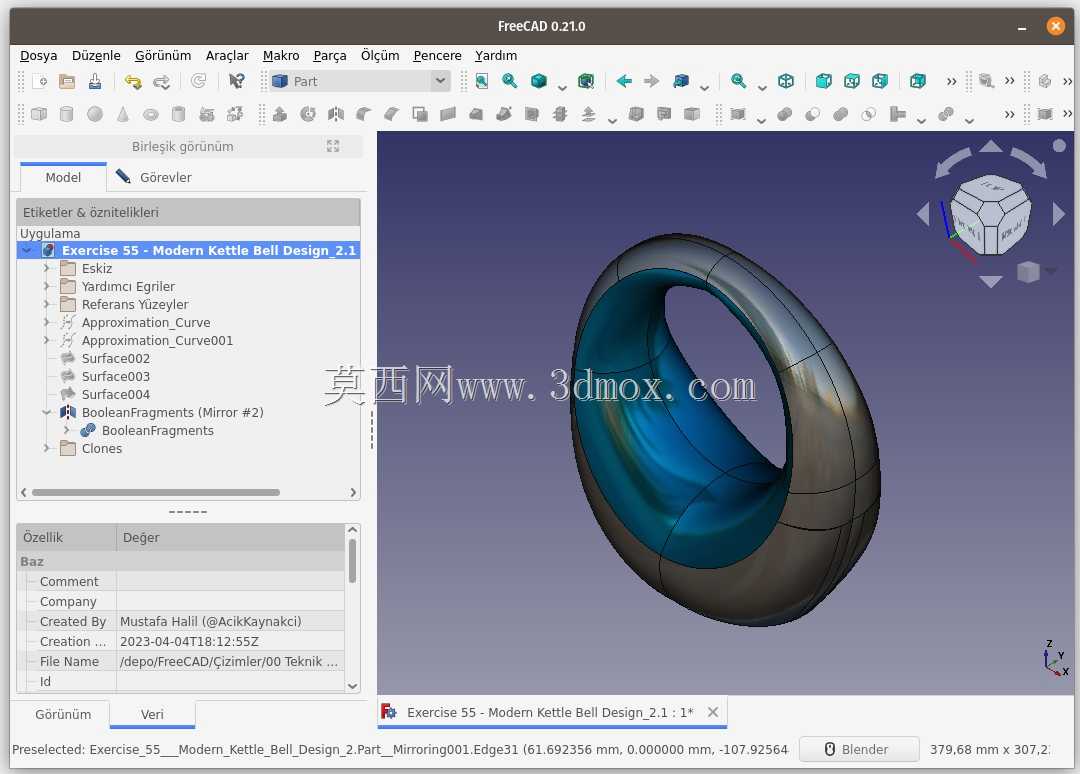Click the Redo arrow icon

[x=161, y=81]
